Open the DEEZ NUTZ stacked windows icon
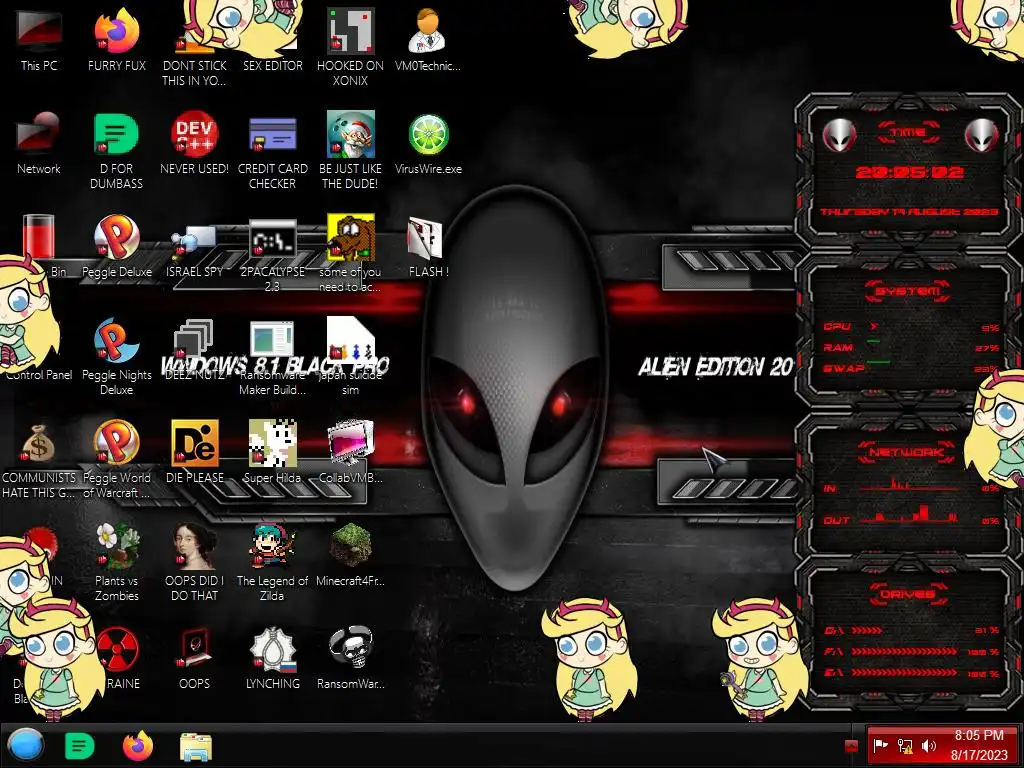Viewport: 1024px width, 768px height. point(195,349)
